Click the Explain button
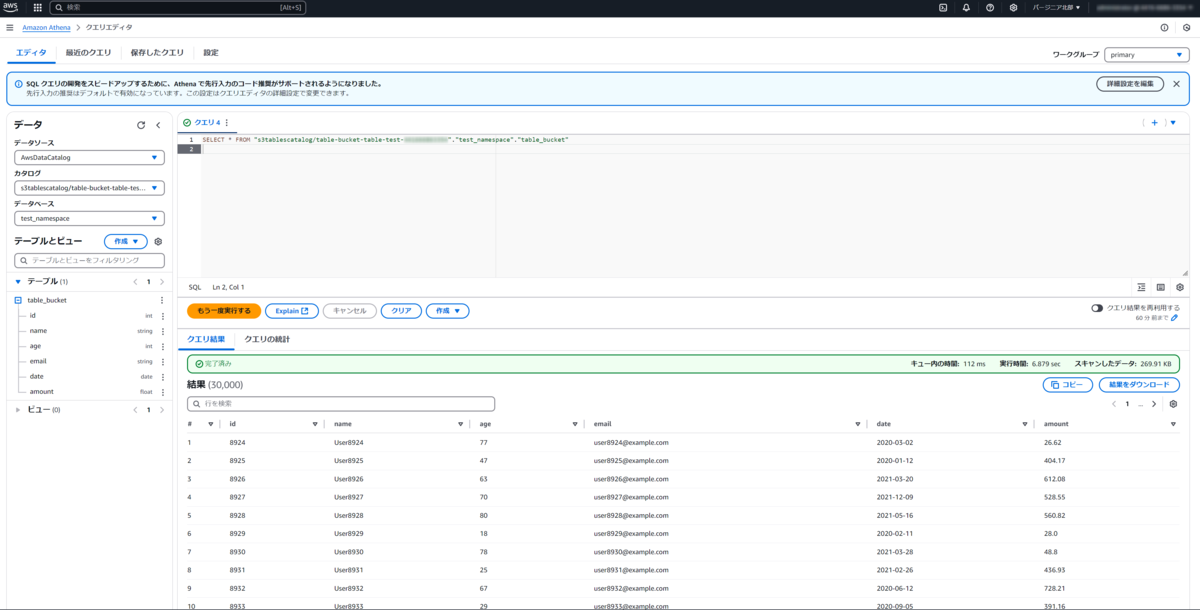Image resolution: width=1200 pixels, height=610 pixels. 292,311
